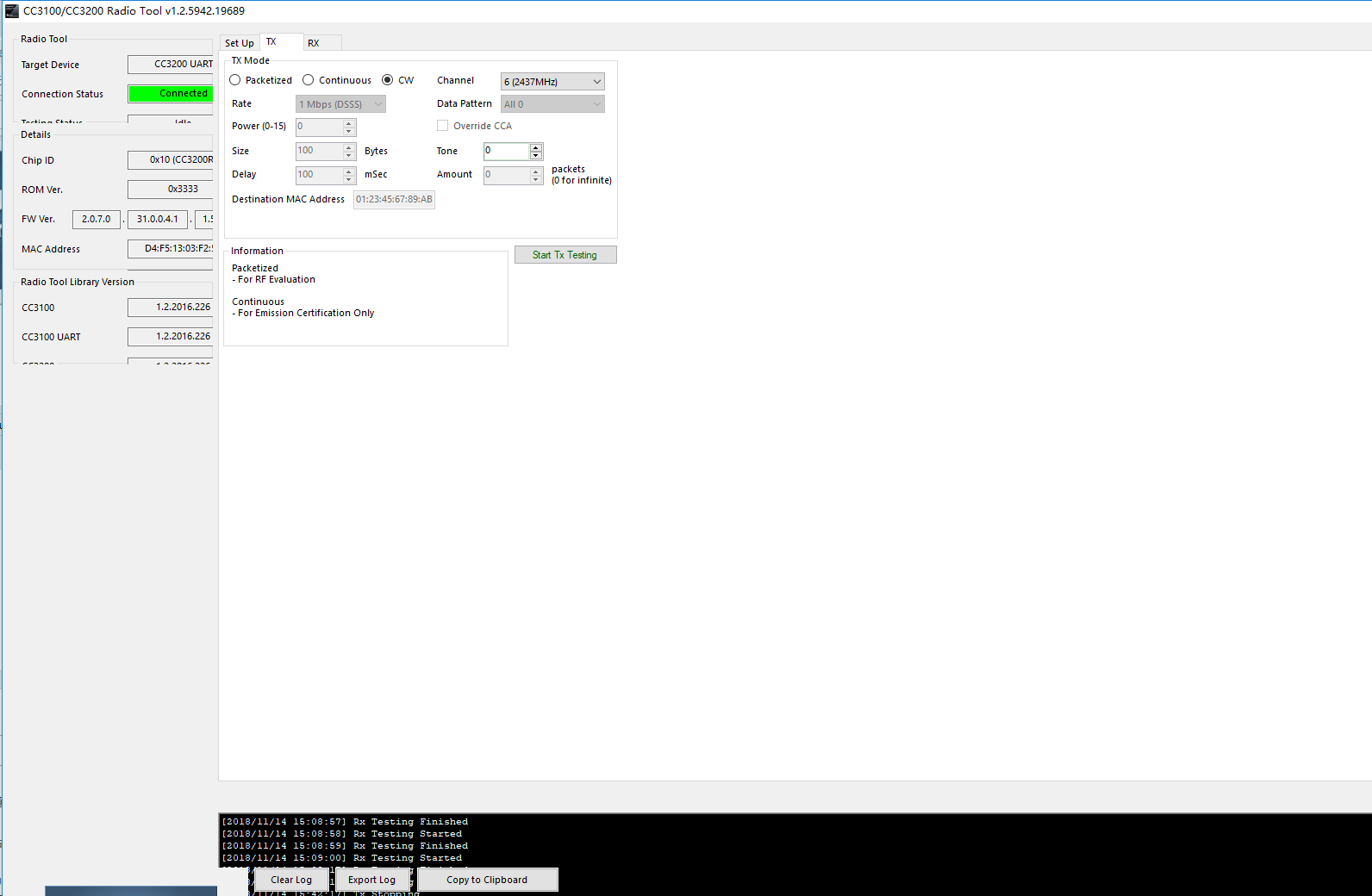
Task: Click the log line Rx Testing Started 15:08:58
Action: (x=342, y=834)
